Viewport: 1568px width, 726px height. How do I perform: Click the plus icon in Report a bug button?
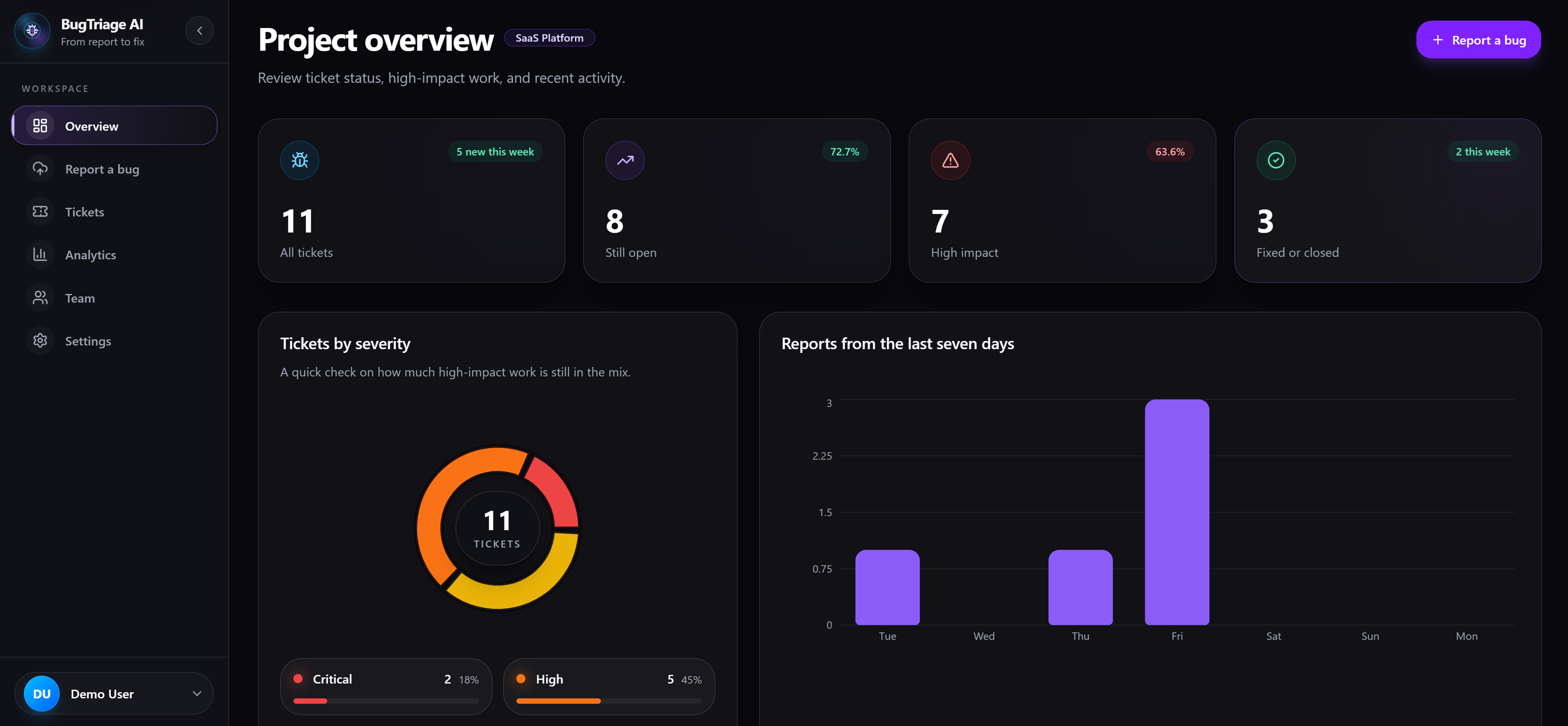click(x=1438, y=40)
